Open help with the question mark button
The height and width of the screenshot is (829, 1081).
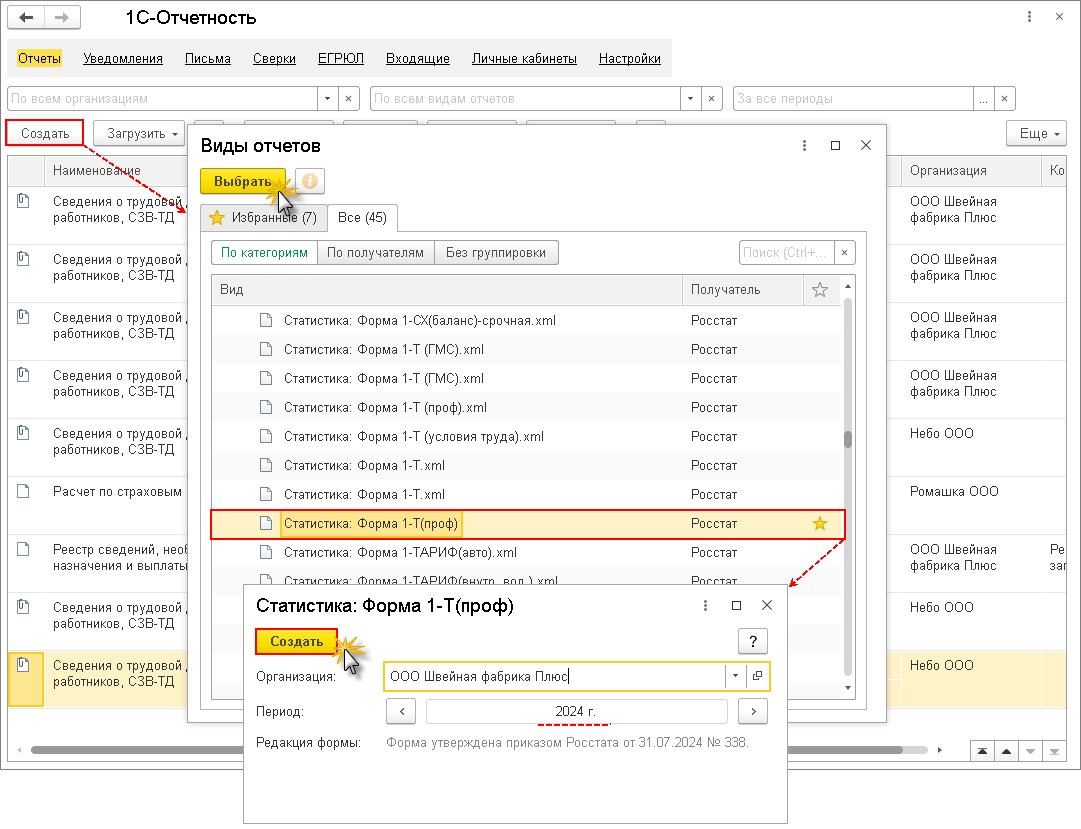753,641
